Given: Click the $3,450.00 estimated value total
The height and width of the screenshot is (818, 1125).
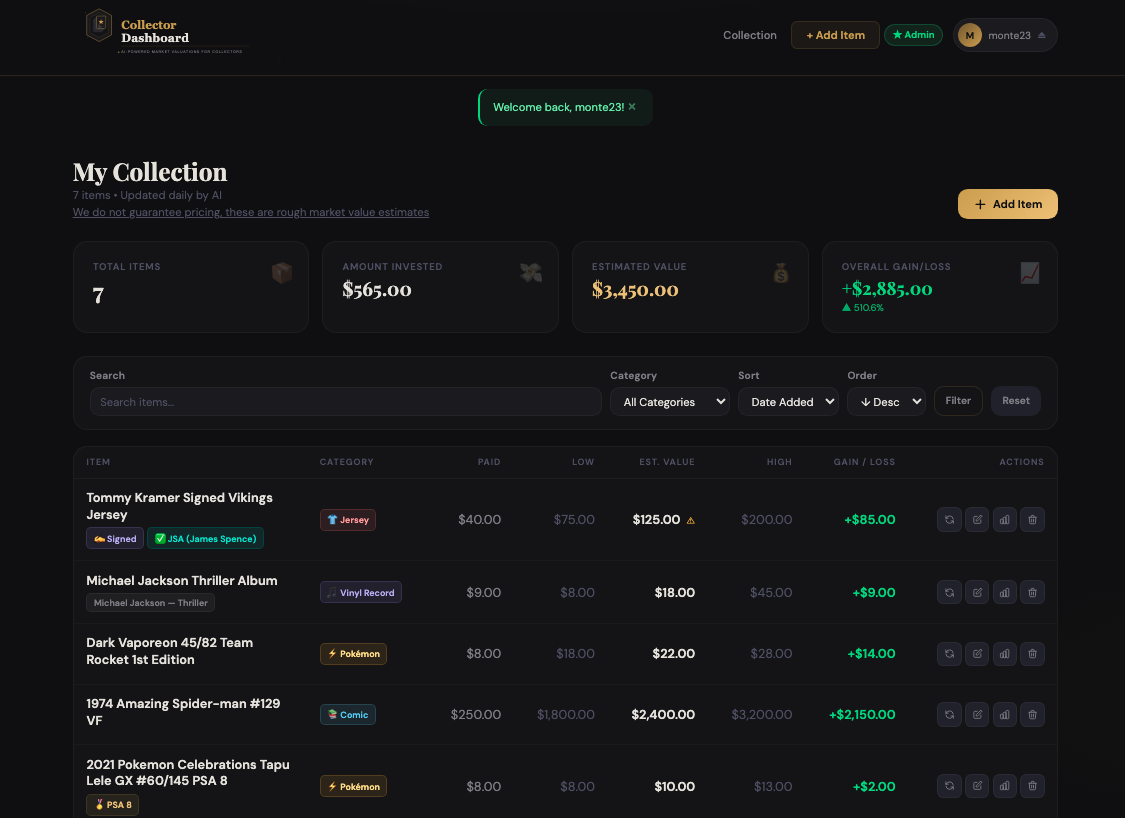Looking at the screenshot, I should pos(635,290).
